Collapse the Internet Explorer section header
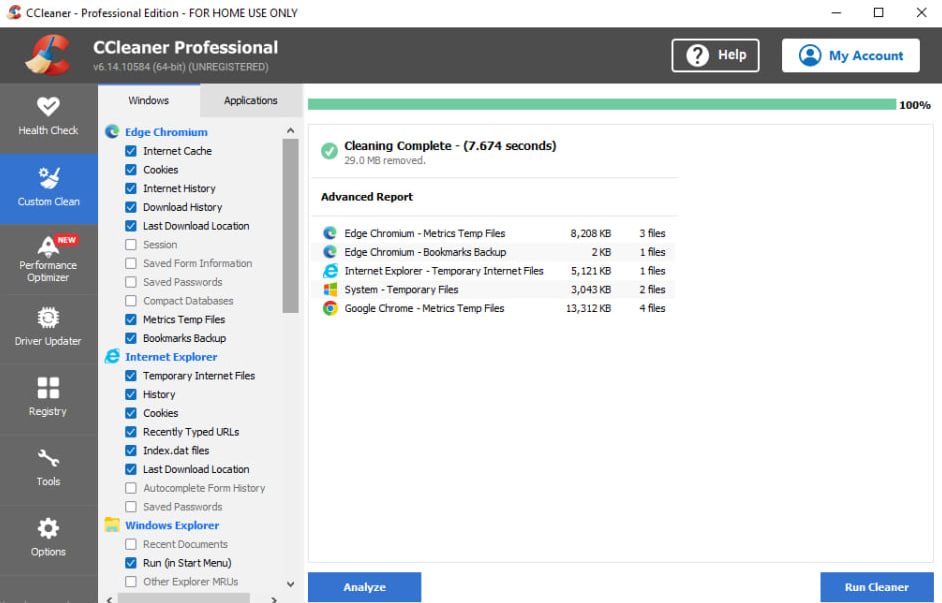 pyautogui.click(x=171, y=357)
